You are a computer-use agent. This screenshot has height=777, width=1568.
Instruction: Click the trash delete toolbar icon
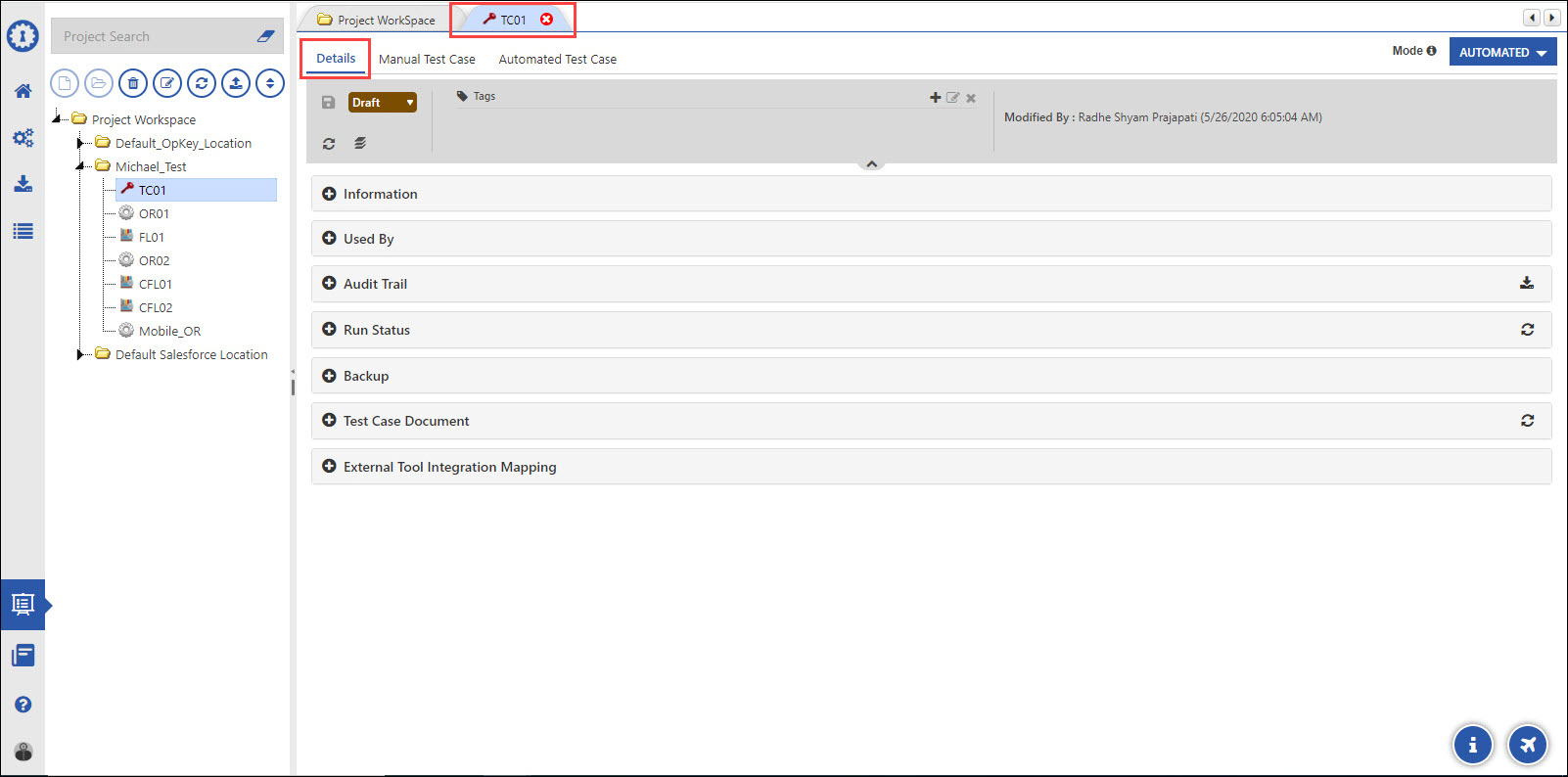[133, 83]
